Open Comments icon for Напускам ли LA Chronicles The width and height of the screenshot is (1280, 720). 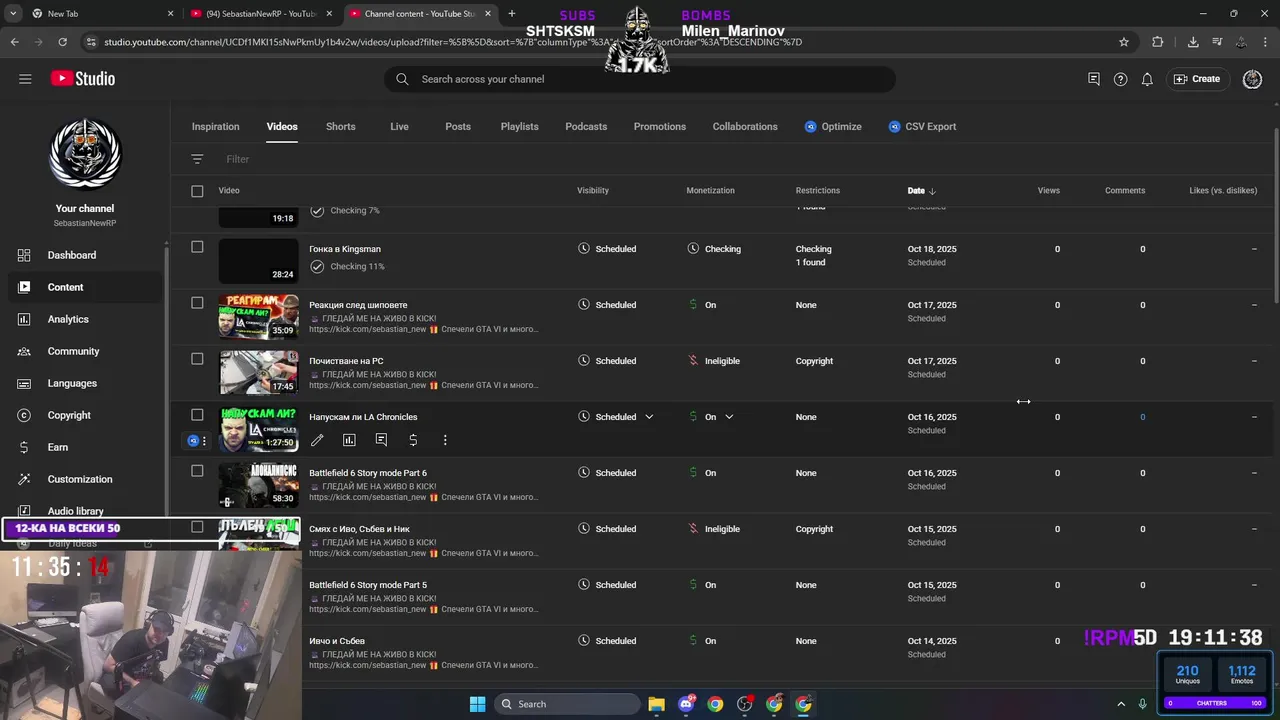pos(381,440)
